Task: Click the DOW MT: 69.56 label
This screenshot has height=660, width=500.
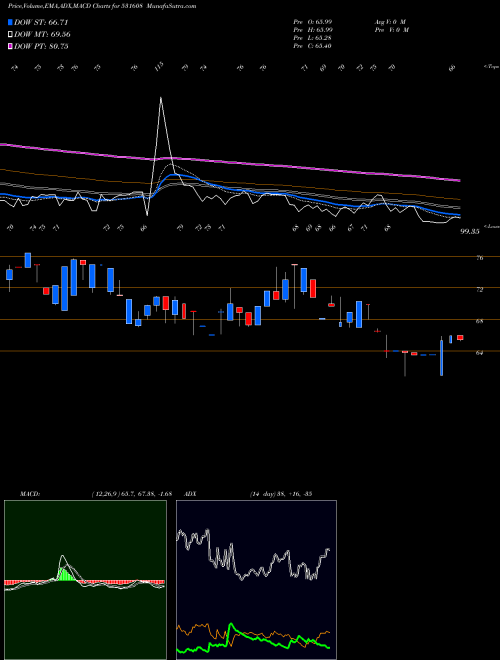Action: [x=43, y=35]
